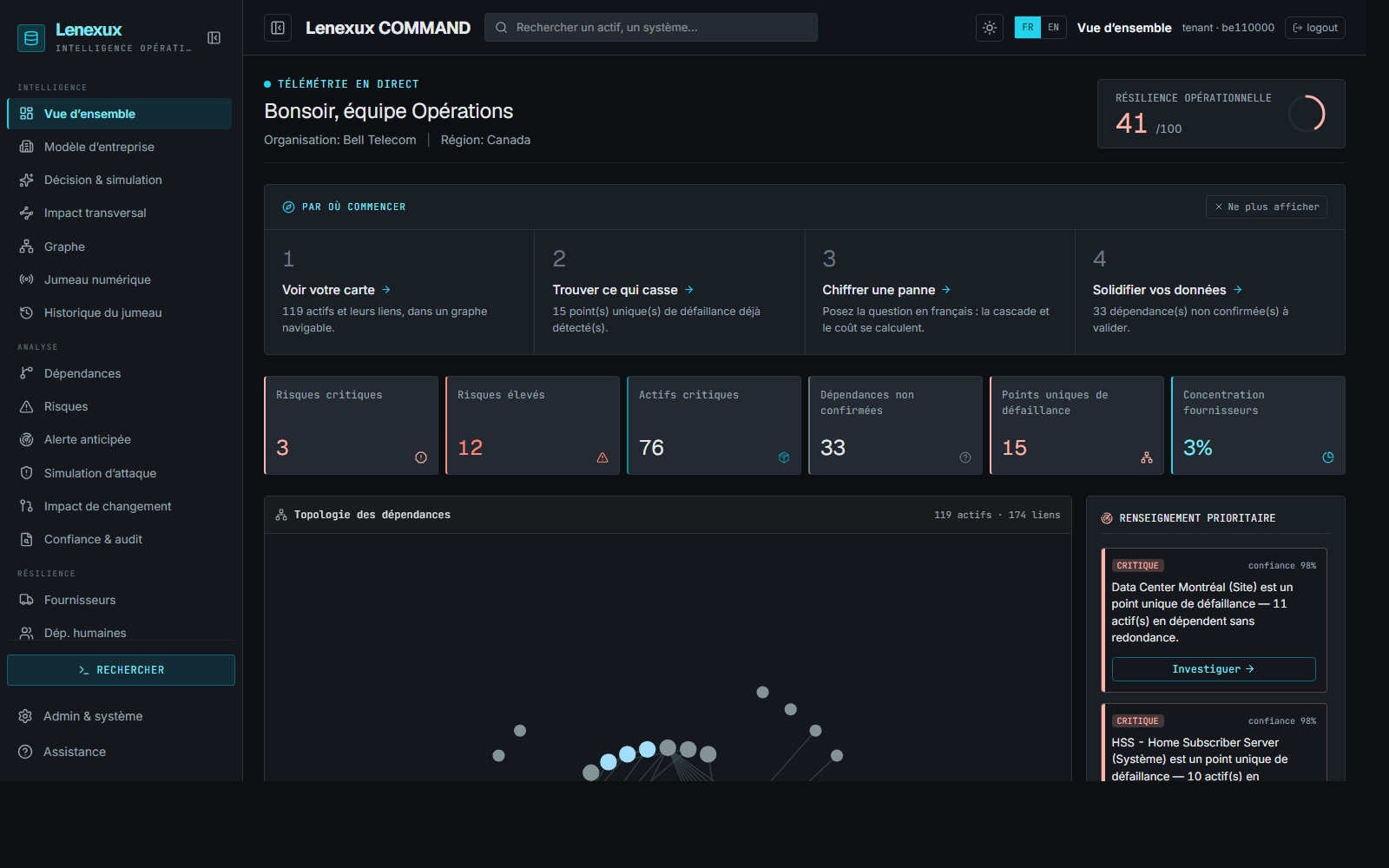The width and height of the screenshot is (1389, 868).
Task: Follow the Trouver ce qui casse link
Action: pos(622,290)
